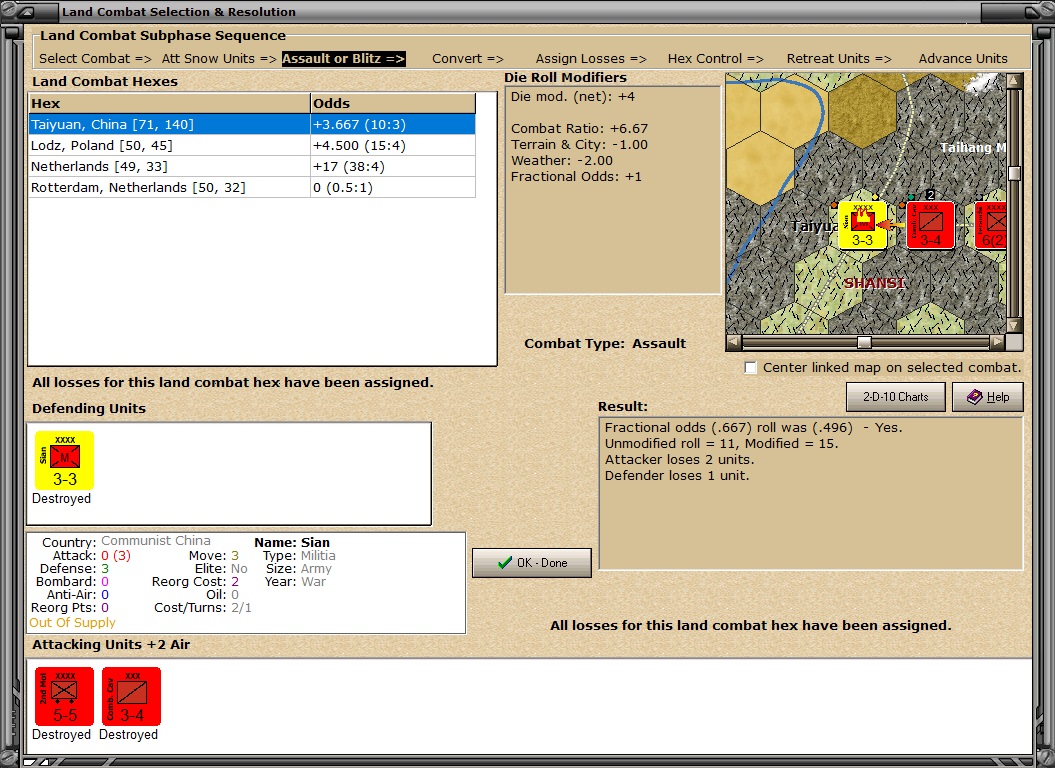Open Help for land combat
Screen dimensions: 1055x768
pyautogui.click(x=988, y=397)
